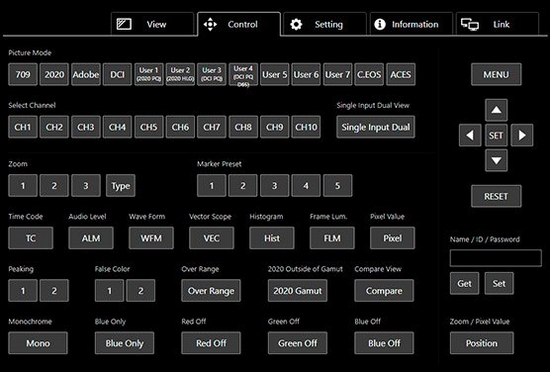Screen dimensions: 550x372
Task: Select User 3 (DCI PQ) picture mode
Action: coord(212,74)
